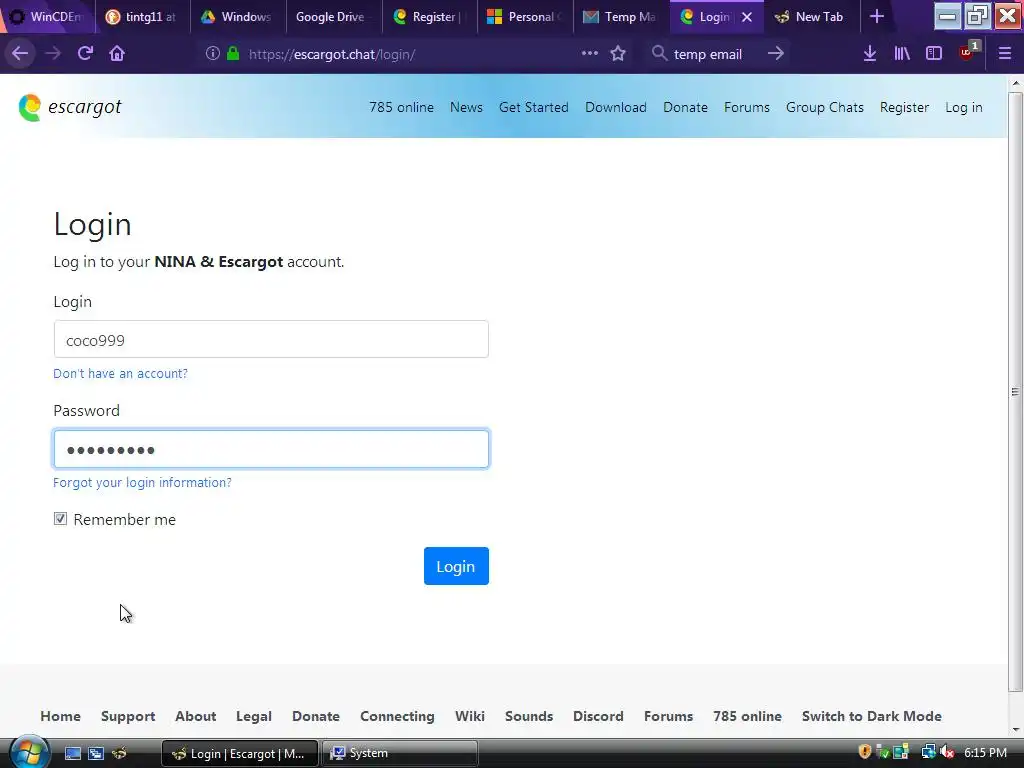Open Forgot your login information link

click(x=142, y=482)
